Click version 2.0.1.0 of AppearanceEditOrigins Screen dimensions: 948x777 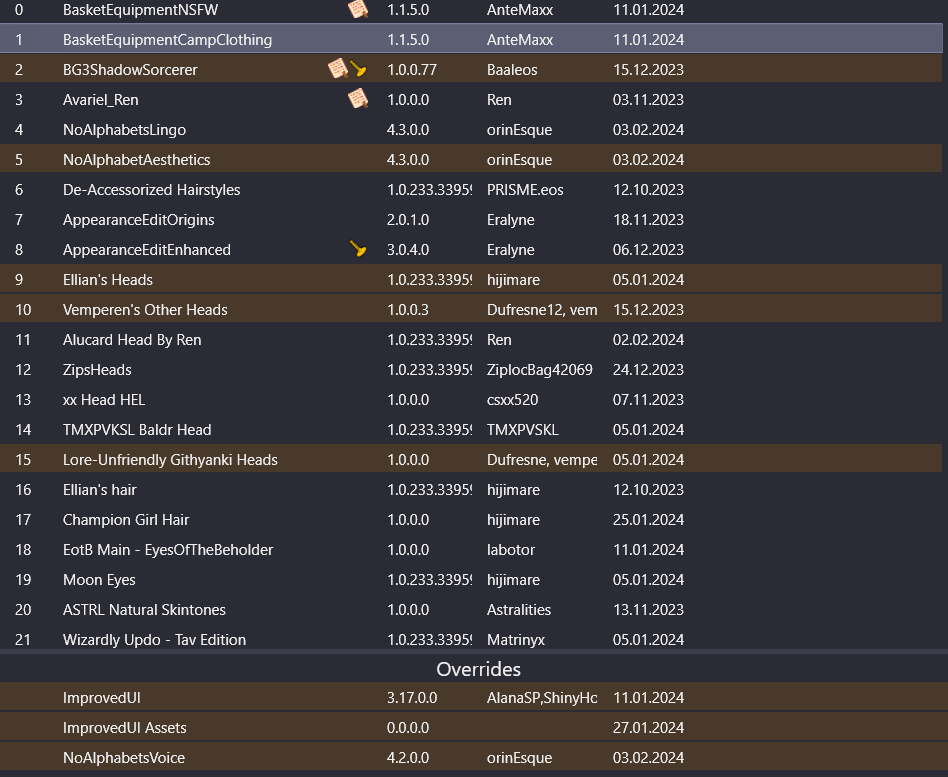click(408, 219)
